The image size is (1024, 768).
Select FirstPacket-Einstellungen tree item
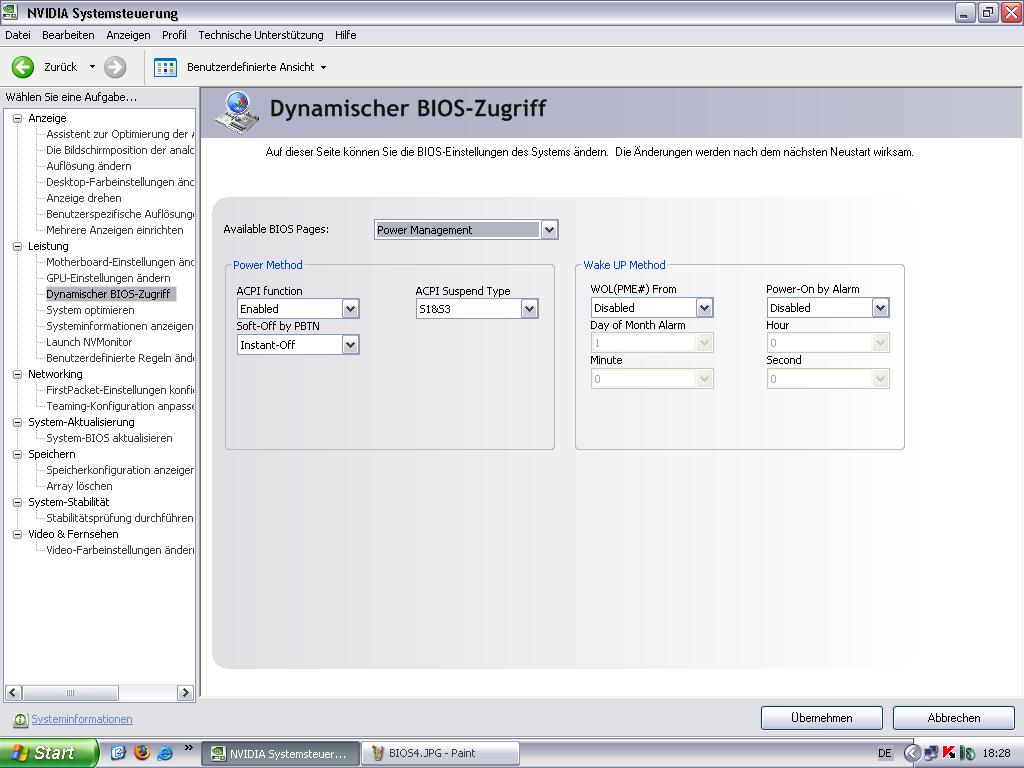click(x=120, y=391)
